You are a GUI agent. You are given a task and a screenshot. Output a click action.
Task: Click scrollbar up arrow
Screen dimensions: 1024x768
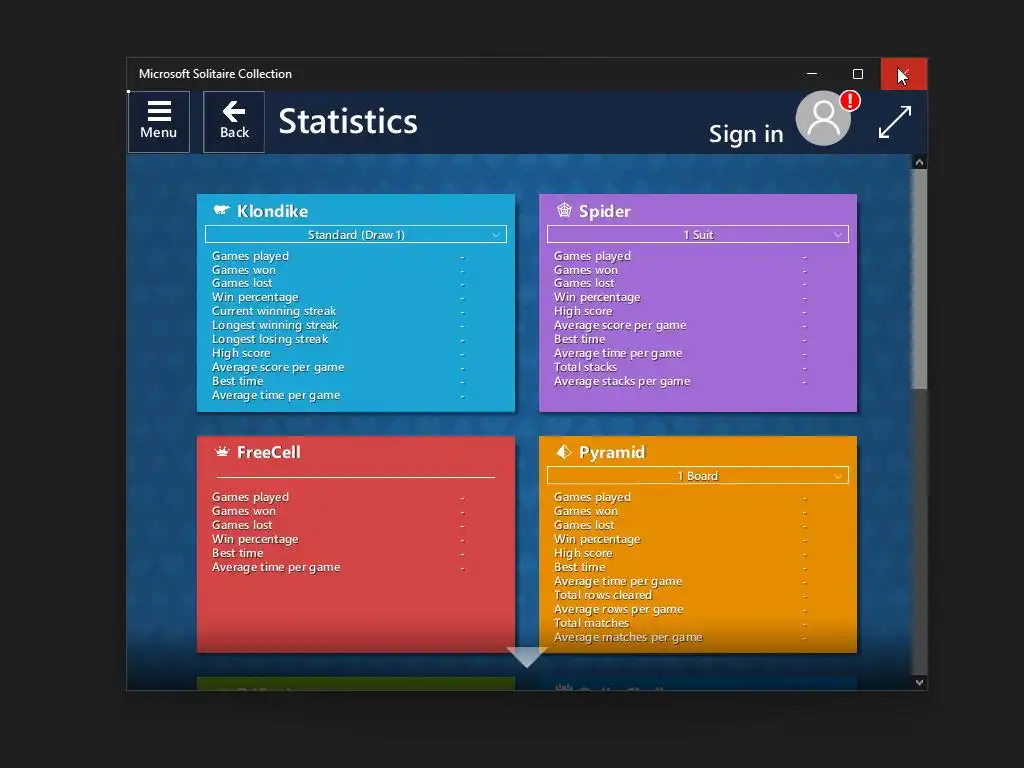920,162
